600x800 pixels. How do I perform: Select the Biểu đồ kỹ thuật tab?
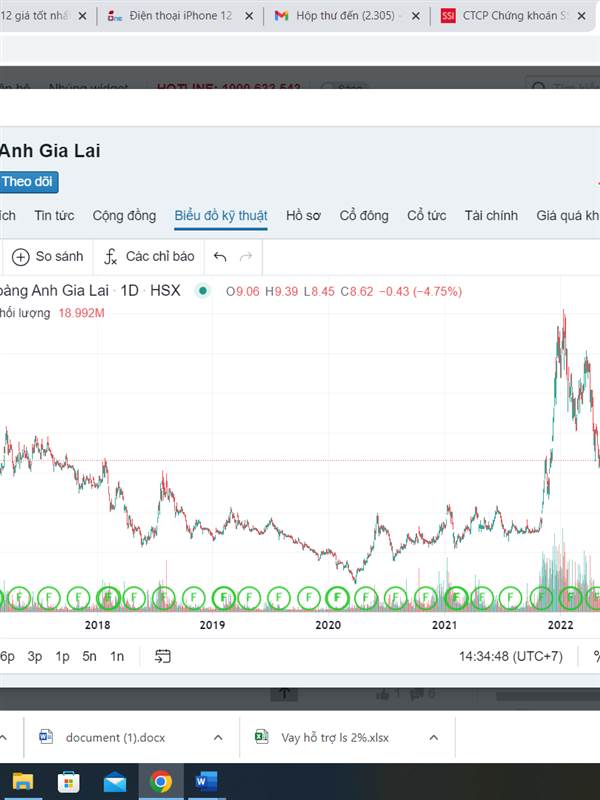pos(220,216)
